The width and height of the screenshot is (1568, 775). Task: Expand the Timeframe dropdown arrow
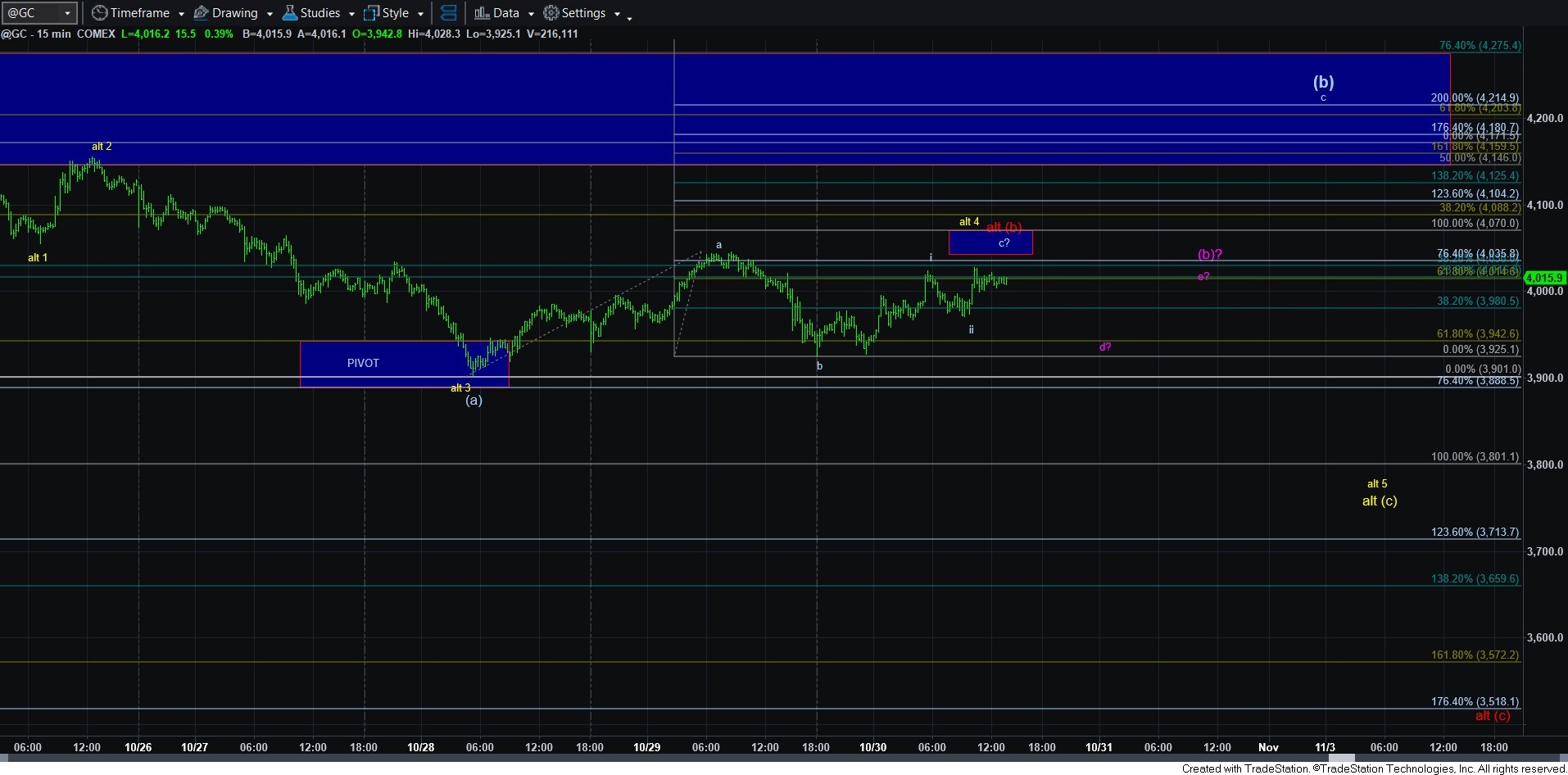tap(181, 14)
